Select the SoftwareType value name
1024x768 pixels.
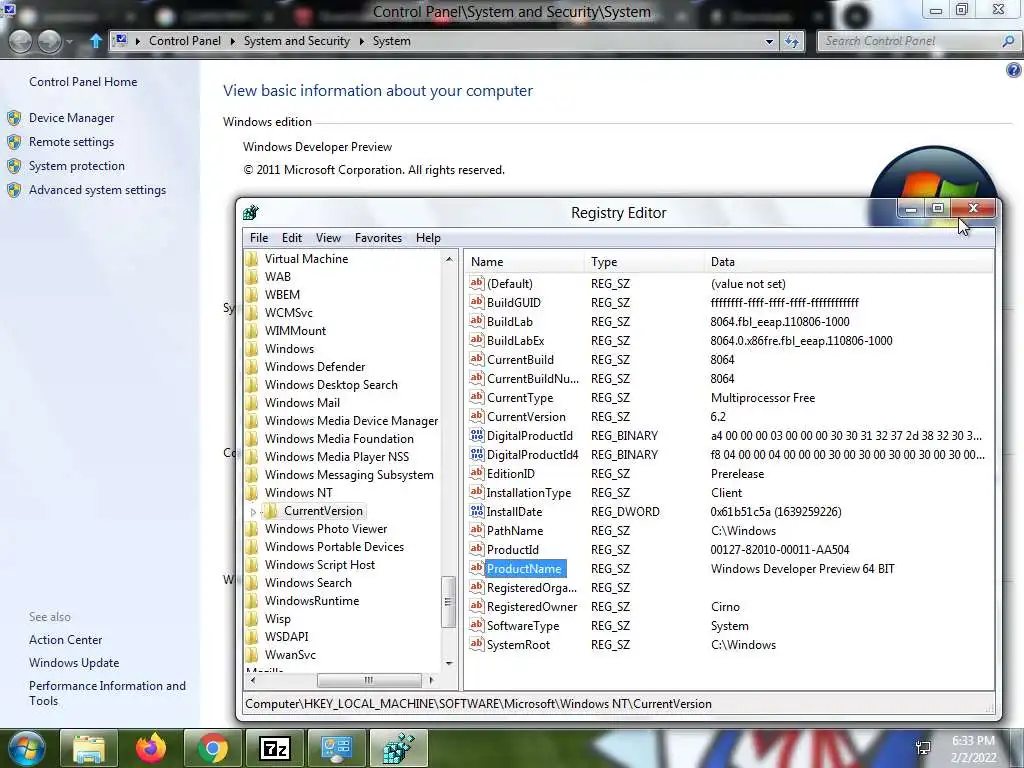pyautogui.click(x=523, y=626)
